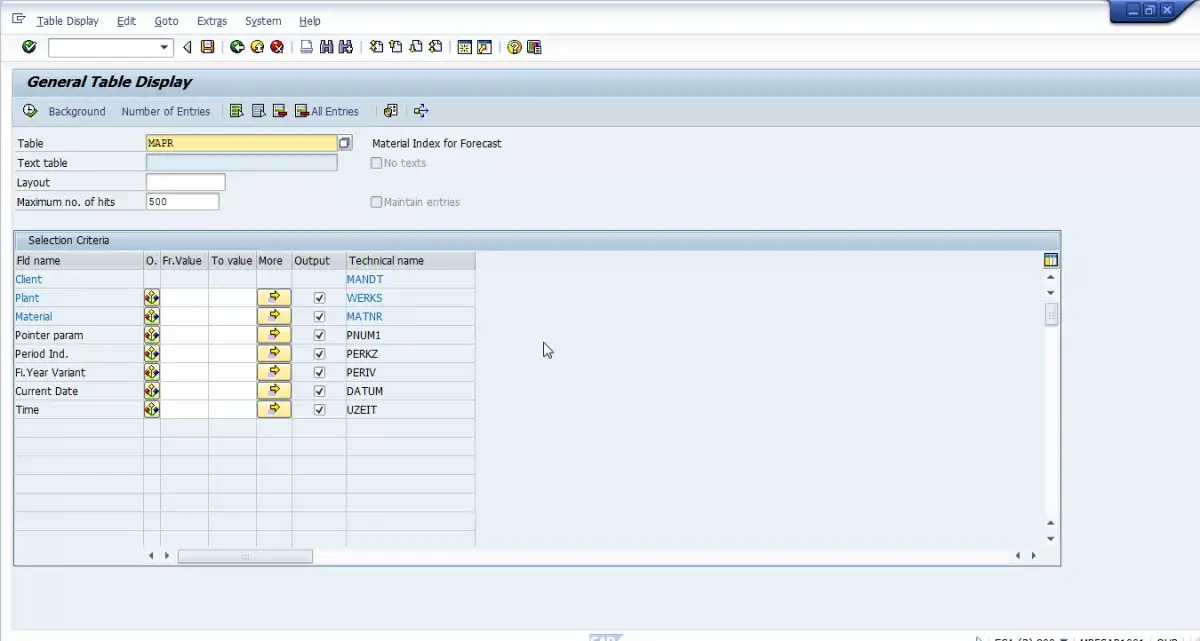1200x641 pixels.
Task: Open selection options icon for Material row
Action: 152,316
